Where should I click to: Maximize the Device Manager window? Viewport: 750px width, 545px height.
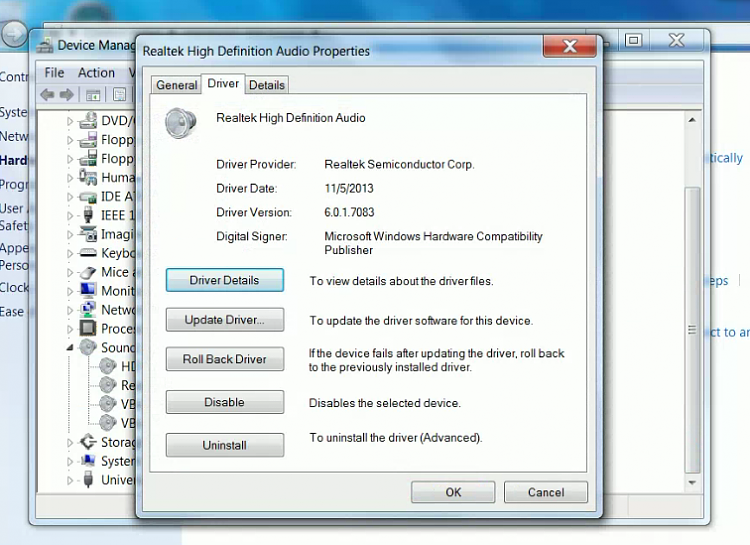tap(634, 40)
